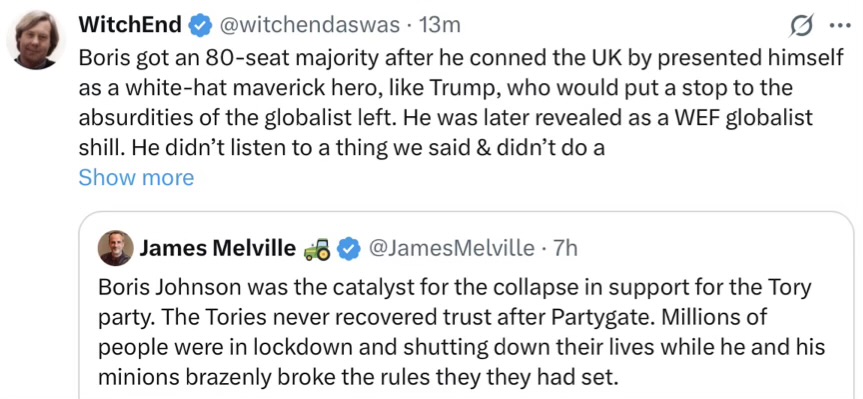Open James Melville's small avatar photo
This screenshot has width=863, height=399.
click(116, 248)
